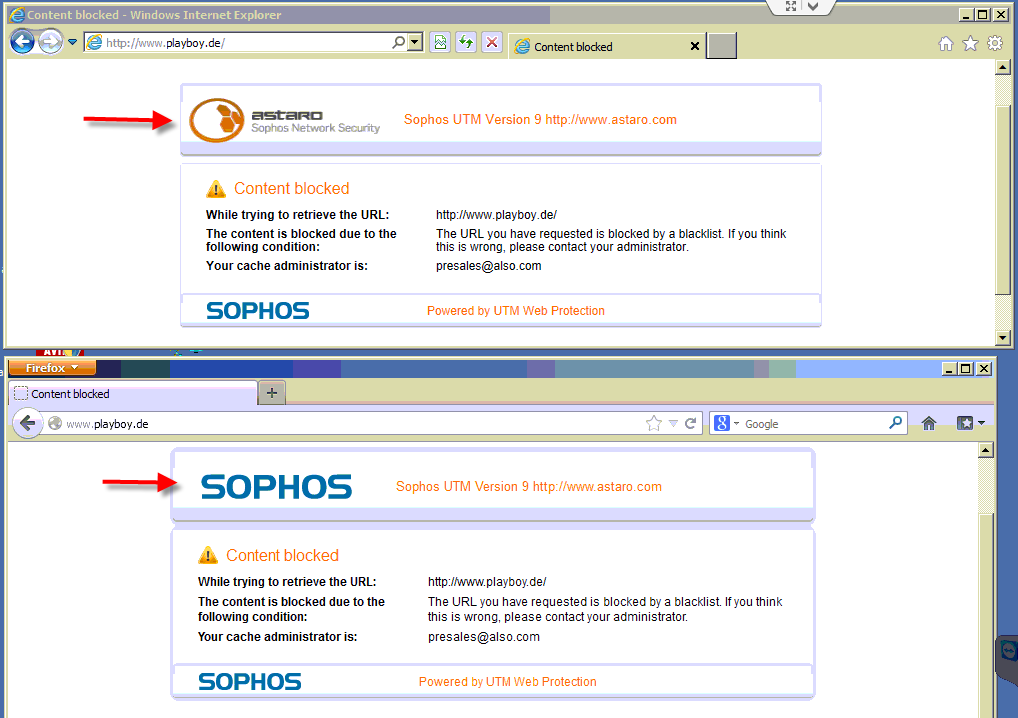Click presales@also.com in the IE page
The image size is (1018, 718).
click(488, 266)
